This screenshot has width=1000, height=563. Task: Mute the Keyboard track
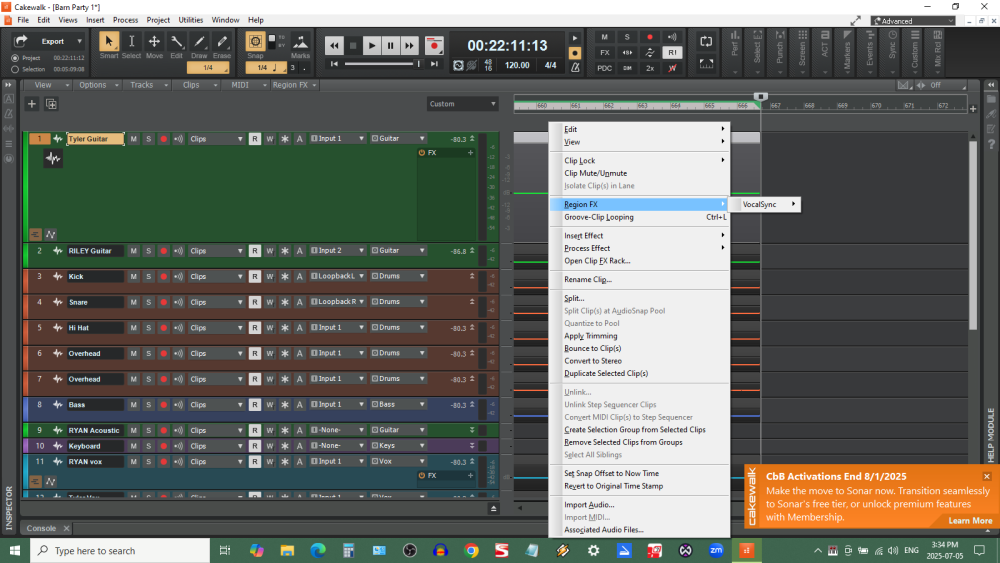click(x=133, y=446)
